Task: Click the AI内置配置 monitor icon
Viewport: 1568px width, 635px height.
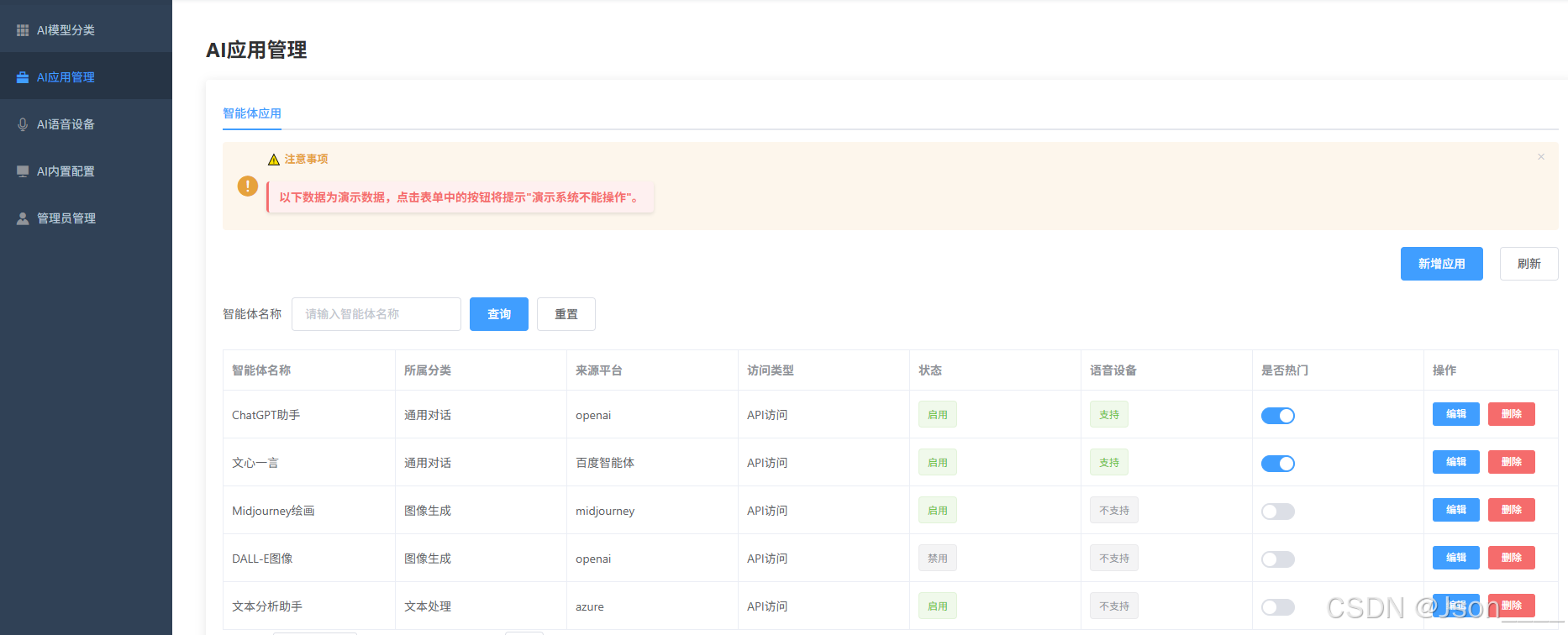Action: (23, 171)
